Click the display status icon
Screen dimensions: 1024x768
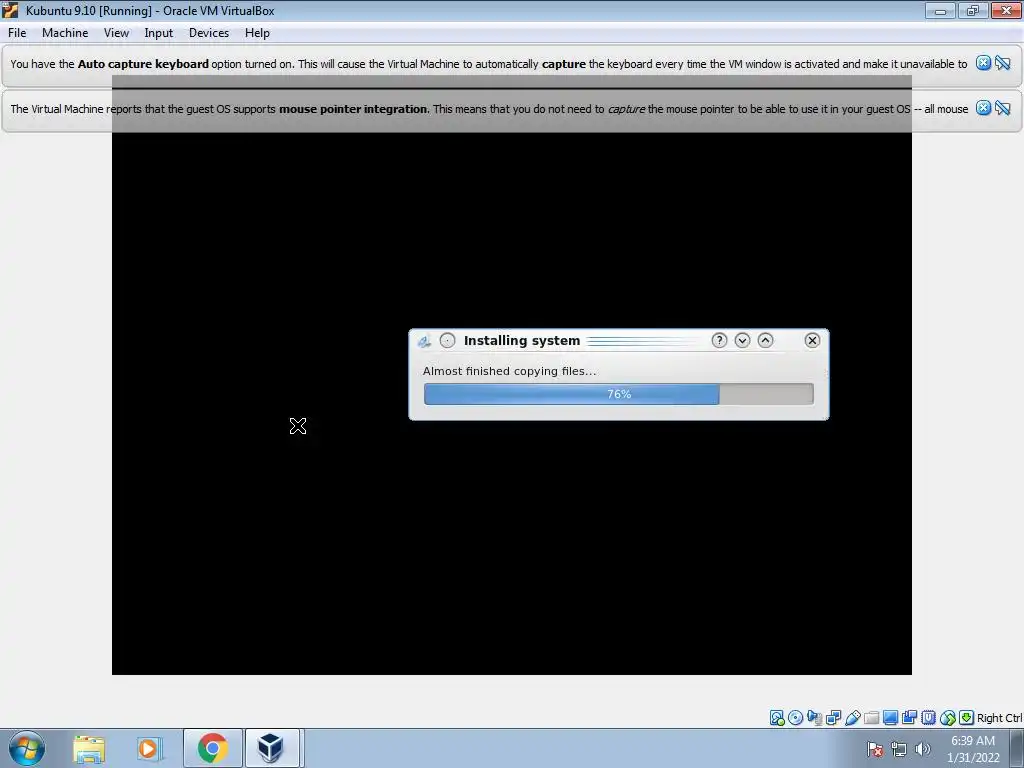click(890, 718)
